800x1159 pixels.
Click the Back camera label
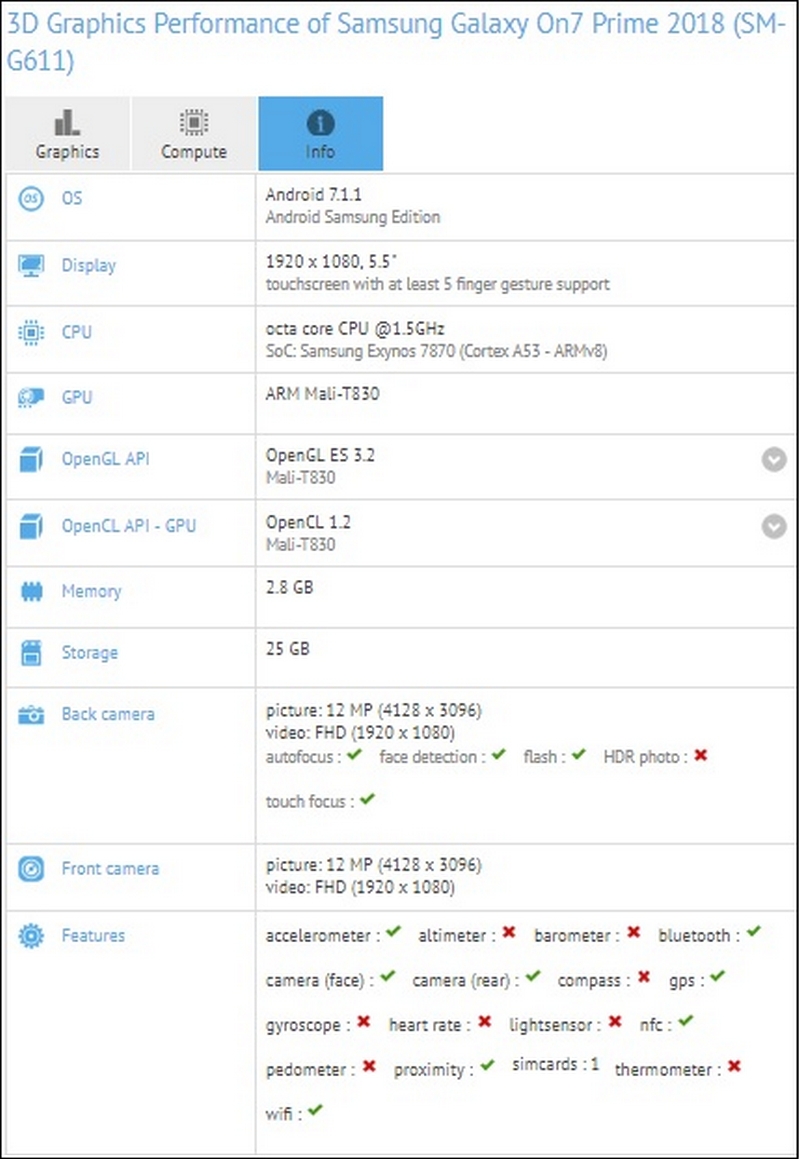click(108, 714)
